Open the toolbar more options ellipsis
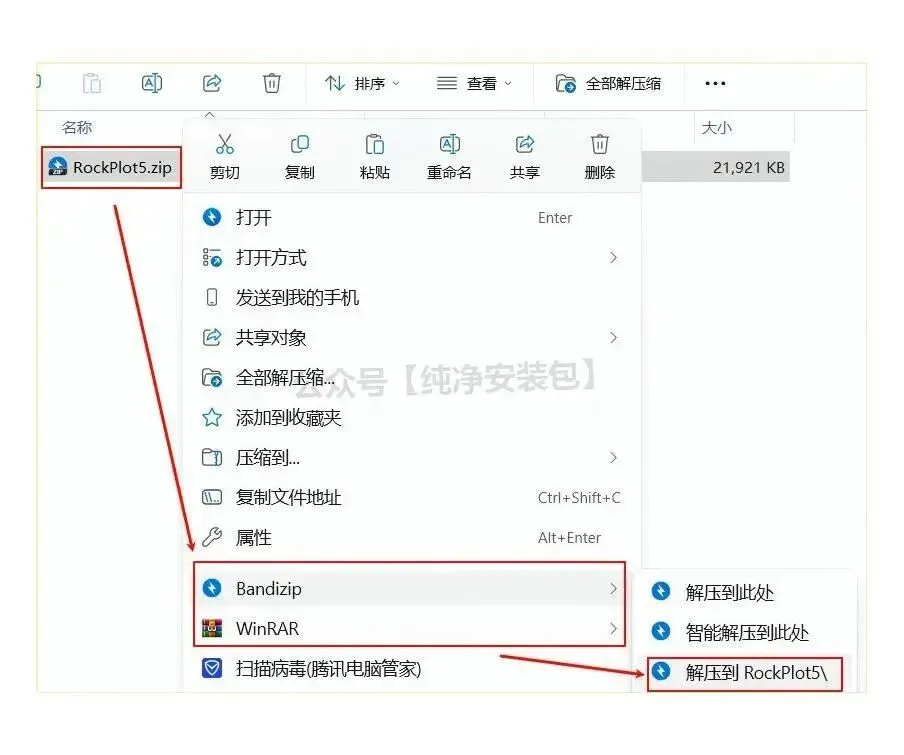The height and width of the screenshot is (755, 904). click(715, 84)
